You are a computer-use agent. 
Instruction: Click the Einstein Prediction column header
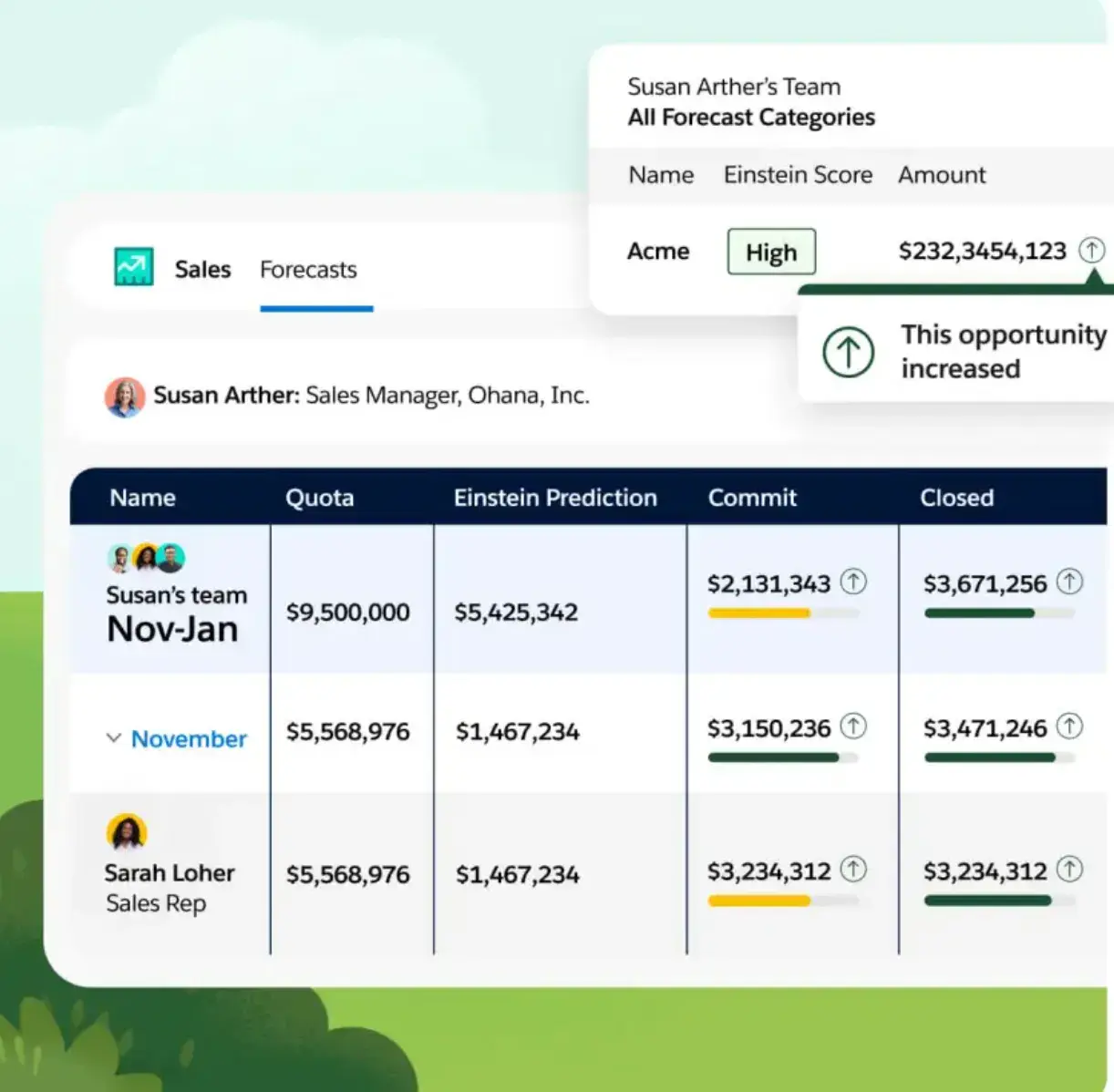tap(555, 498)
